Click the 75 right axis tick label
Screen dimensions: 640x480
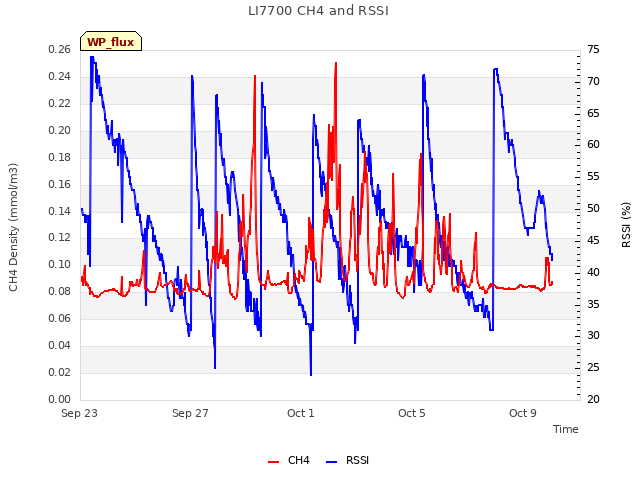point(593,49)
